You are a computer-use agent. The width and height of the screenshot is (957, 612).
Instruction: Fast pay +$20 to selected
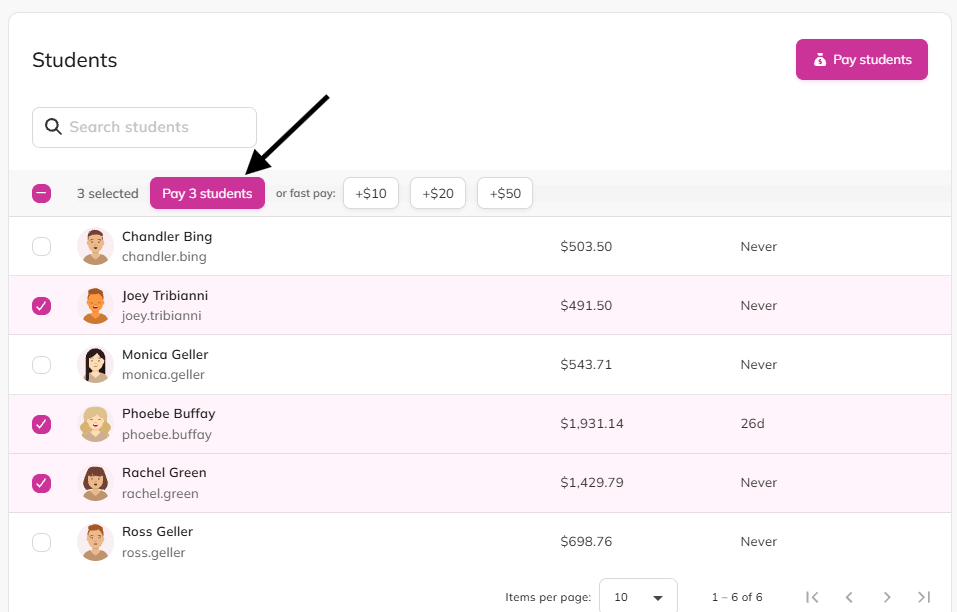pos(438,193)
